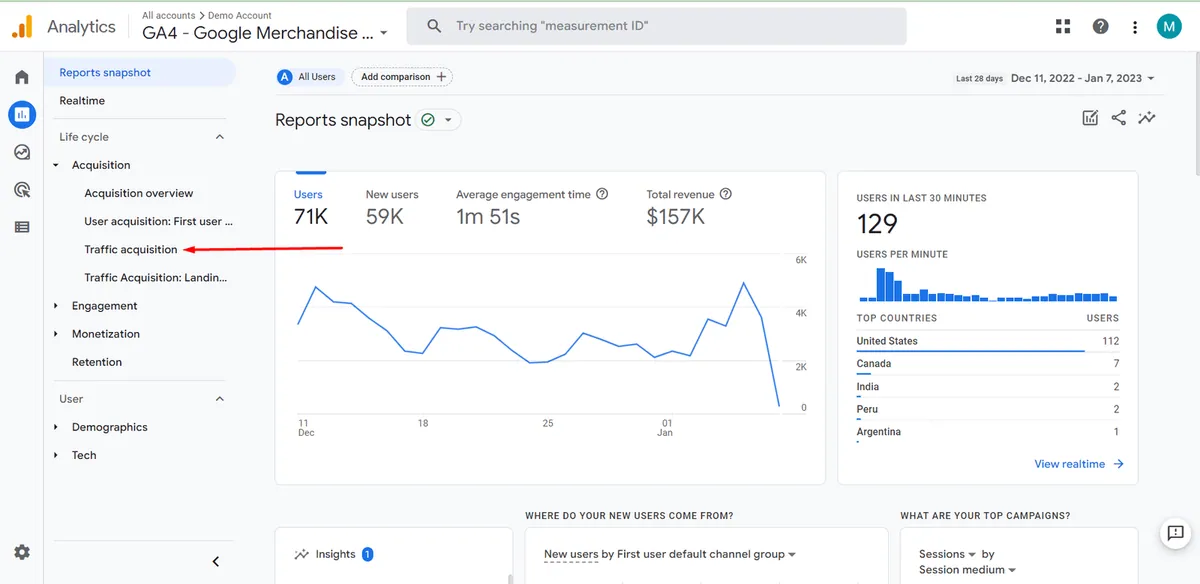
Task: Click the United States country row
Action: pyautogui.click(x=987, y=342)
